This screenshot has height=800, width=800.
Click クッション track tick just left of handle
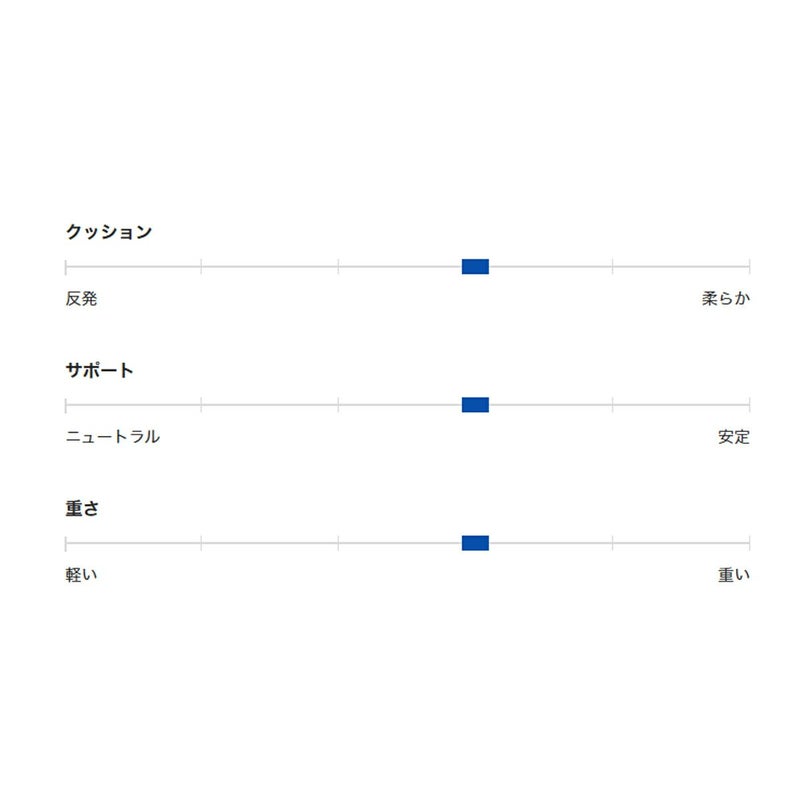pos(338,266)
